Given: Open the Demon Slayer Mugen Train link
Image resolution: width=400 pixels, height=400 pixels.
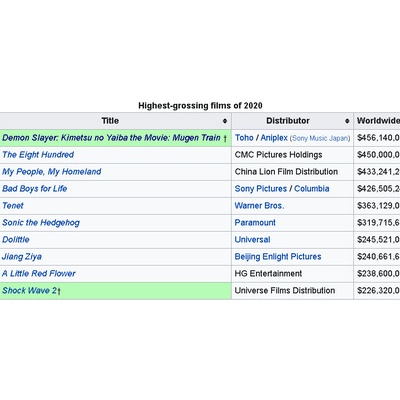Looking at the screenshot, I should coord(111,138).
